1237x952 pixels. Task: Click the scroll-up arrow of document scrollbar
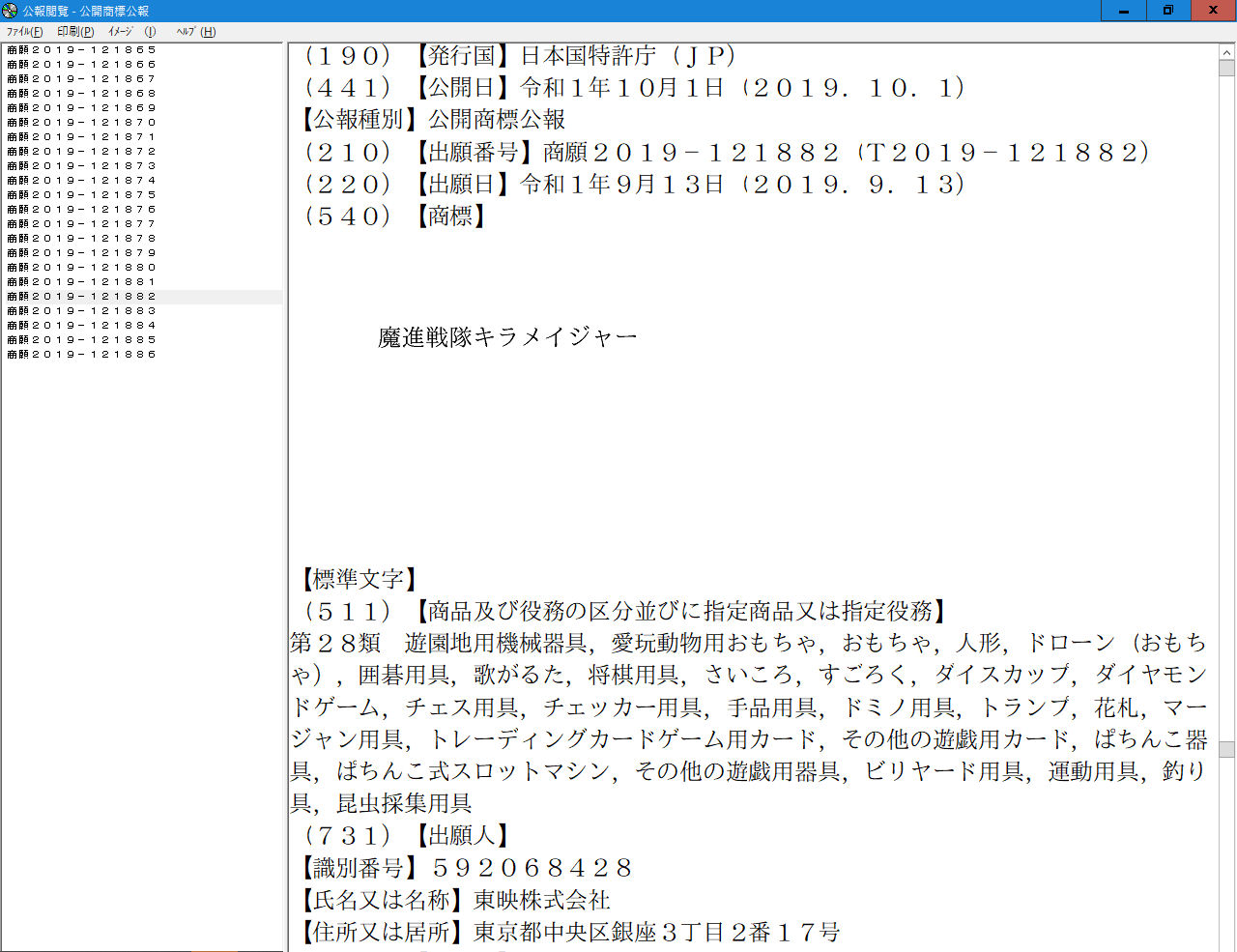[1227, 52]
